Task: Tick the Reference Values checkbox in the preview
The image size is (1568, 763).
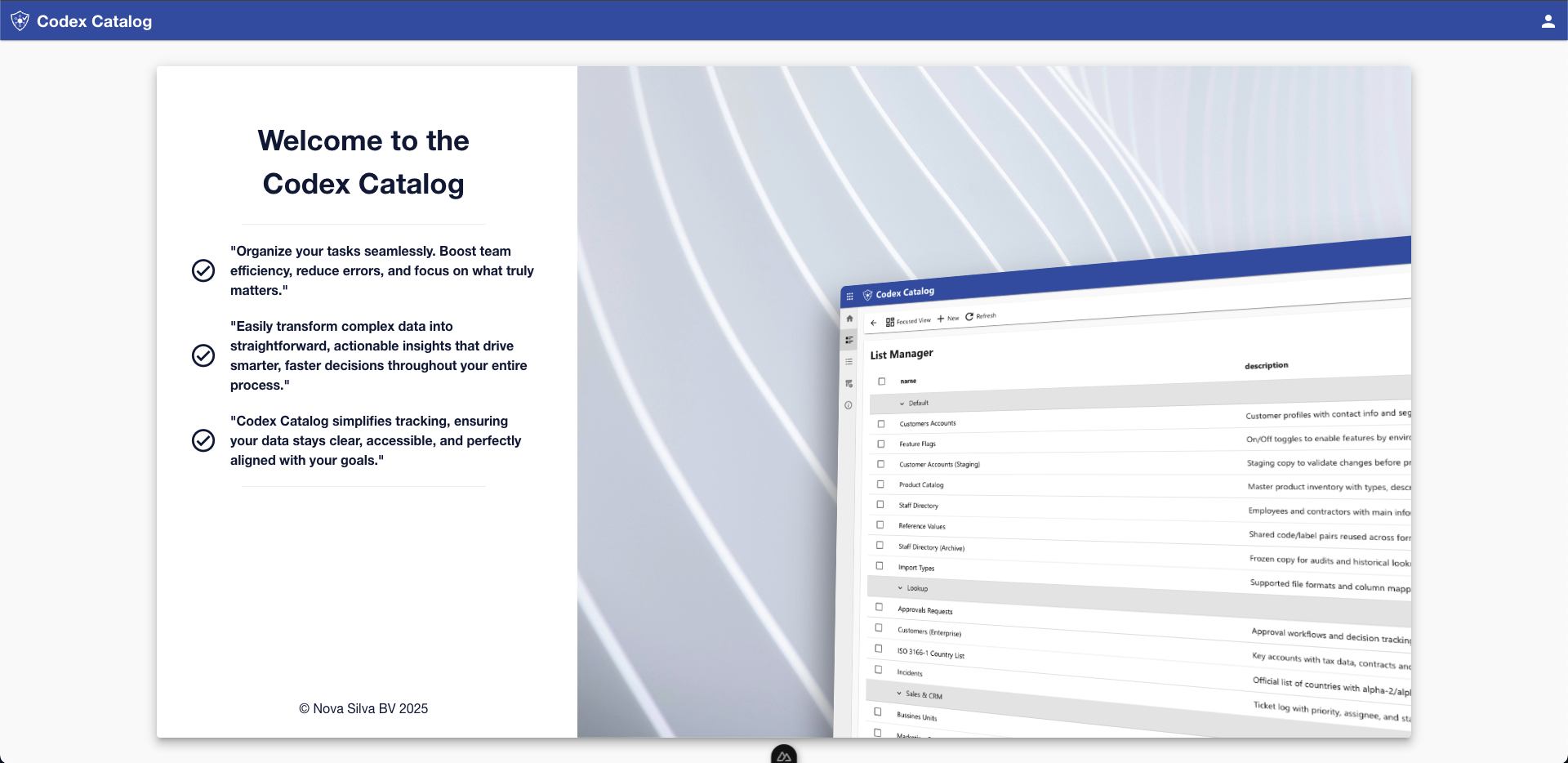Action: pyautogui.click(x=880, y=524)
